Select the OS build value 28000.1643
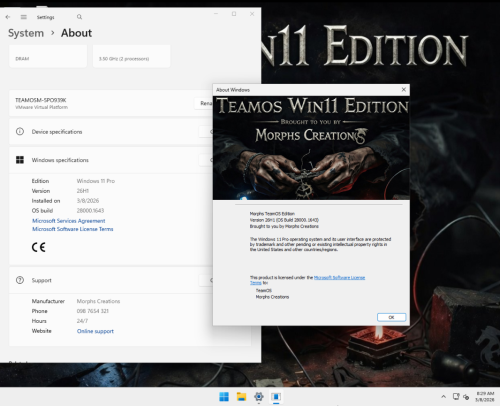The image size is (500, 406). click(90, 211)
